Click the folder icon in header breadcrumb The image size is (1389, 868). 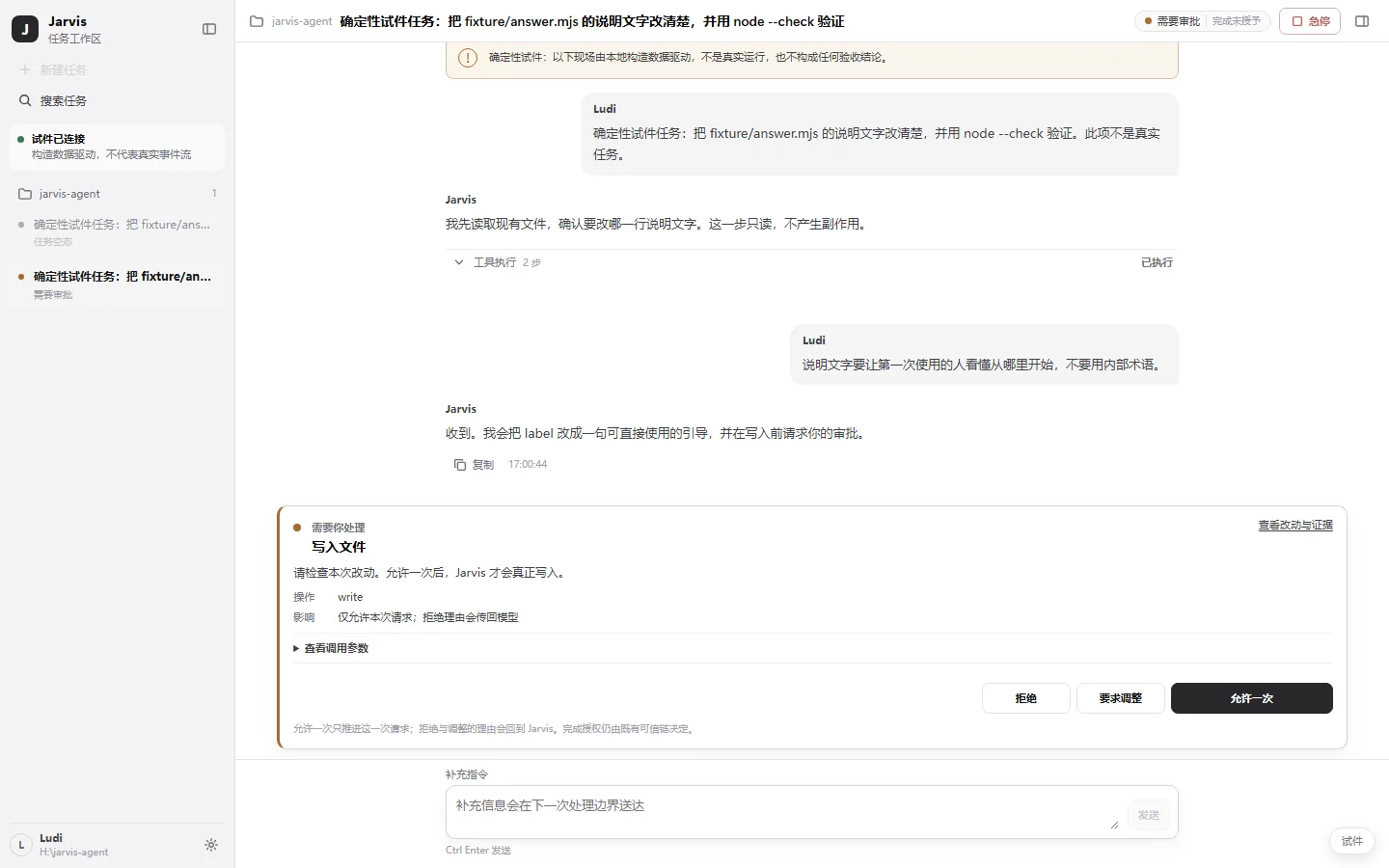click(x=257, y=21)
